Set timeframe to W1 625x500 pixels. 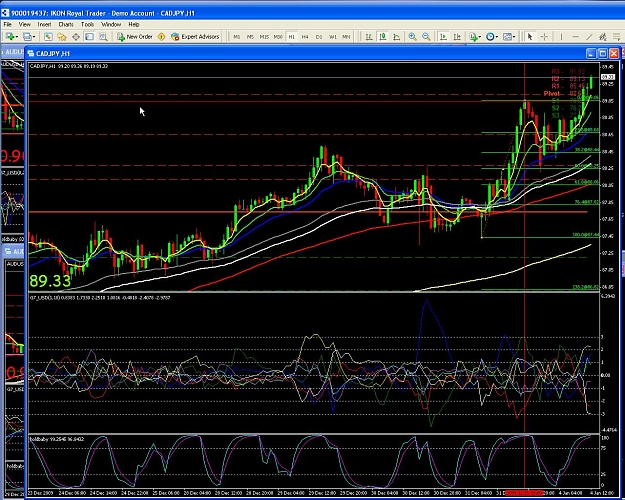tap(333, 37)
